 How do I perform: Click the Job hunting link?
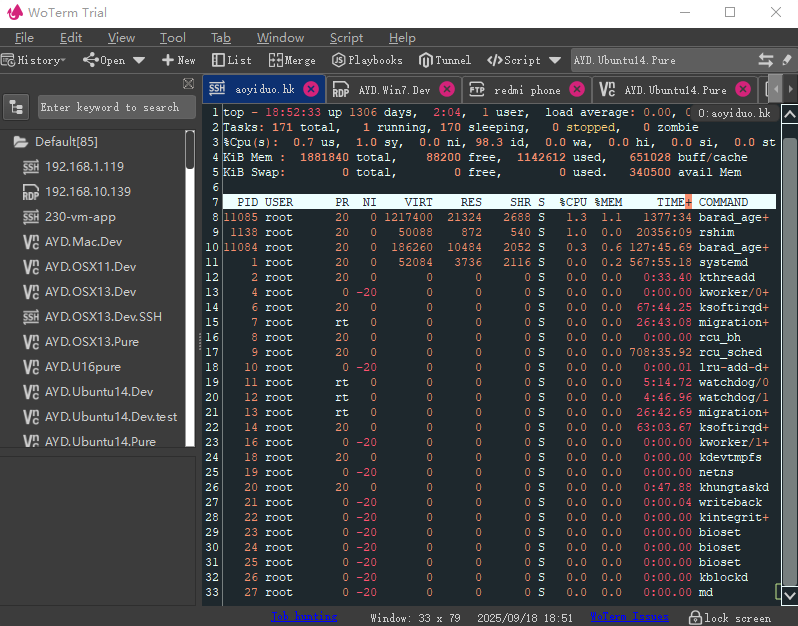point(304,617)
